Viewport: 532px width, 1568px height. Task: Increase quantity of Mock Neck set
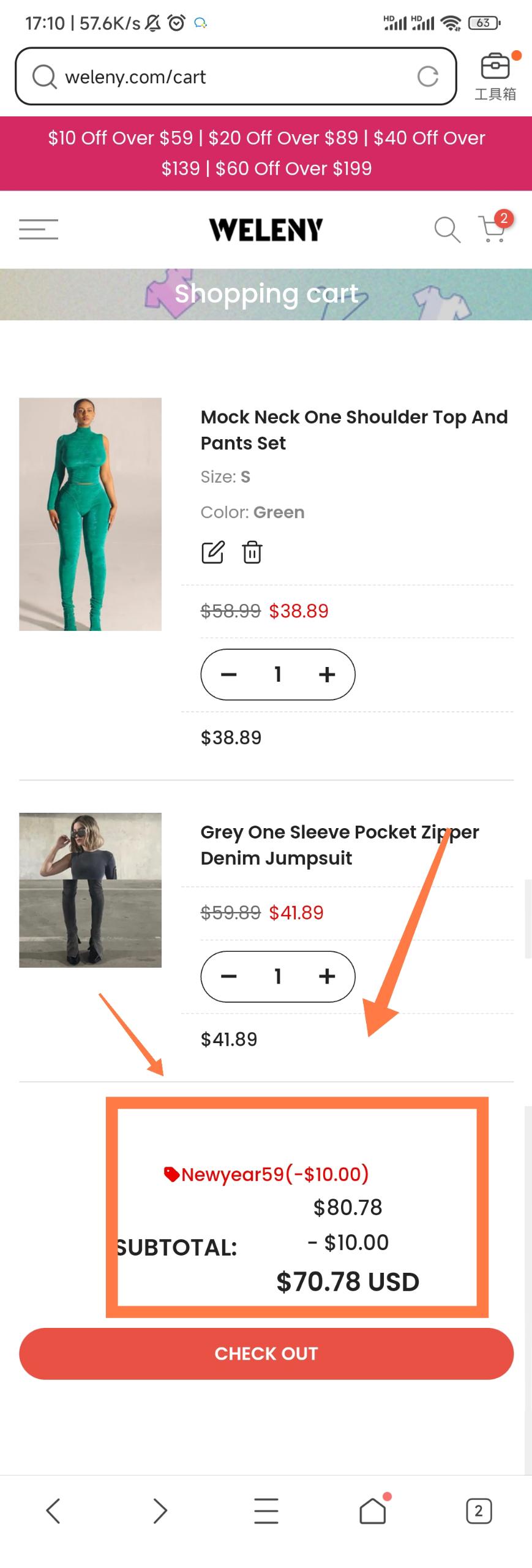327,674
